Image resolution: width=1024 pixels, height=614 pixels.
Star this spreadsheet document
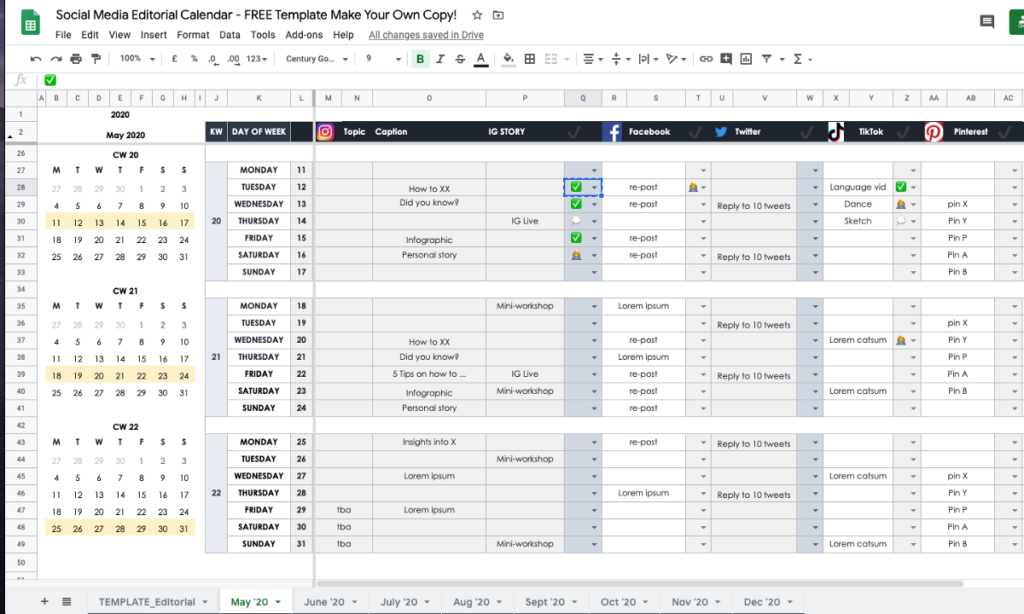(x=477, y=16)
